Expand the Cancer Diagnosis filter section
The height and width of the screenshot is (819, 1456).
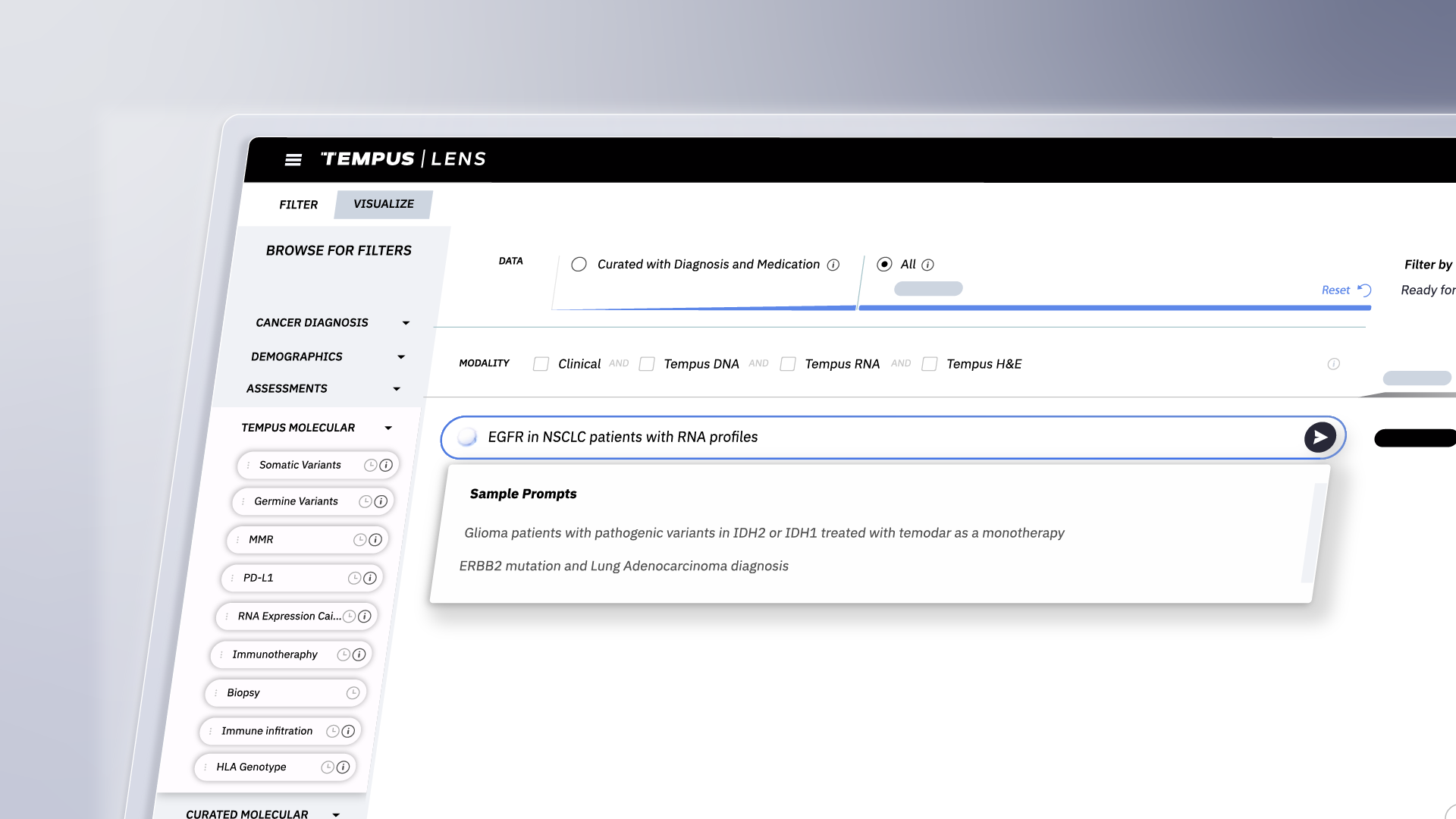pos(332,322)
